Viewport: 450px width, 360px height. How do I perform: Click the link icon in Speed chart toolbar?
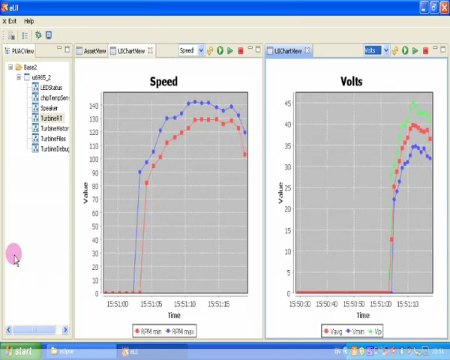[x=210, y=51]
